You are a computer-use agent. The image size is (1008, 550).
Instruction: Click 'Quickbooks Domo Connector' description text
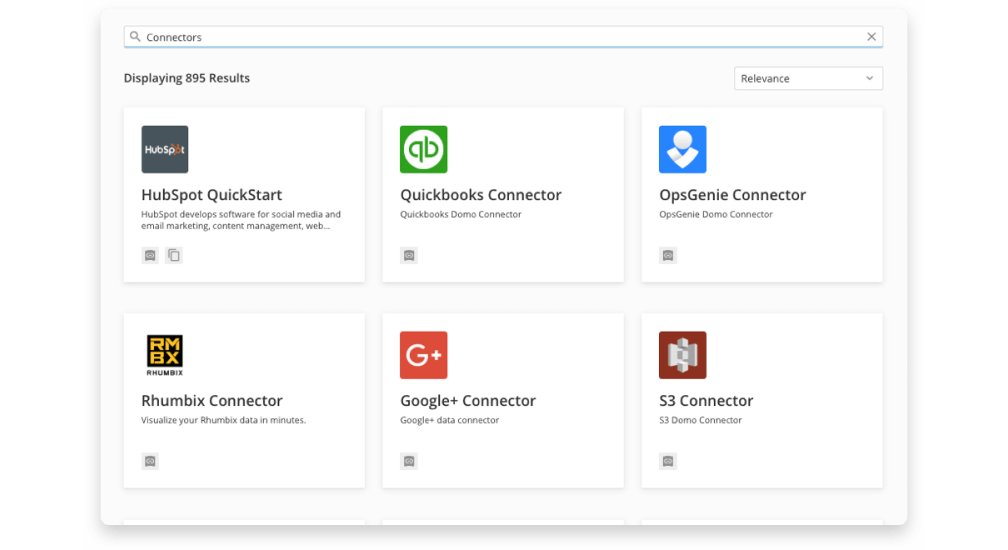[460, 214]
